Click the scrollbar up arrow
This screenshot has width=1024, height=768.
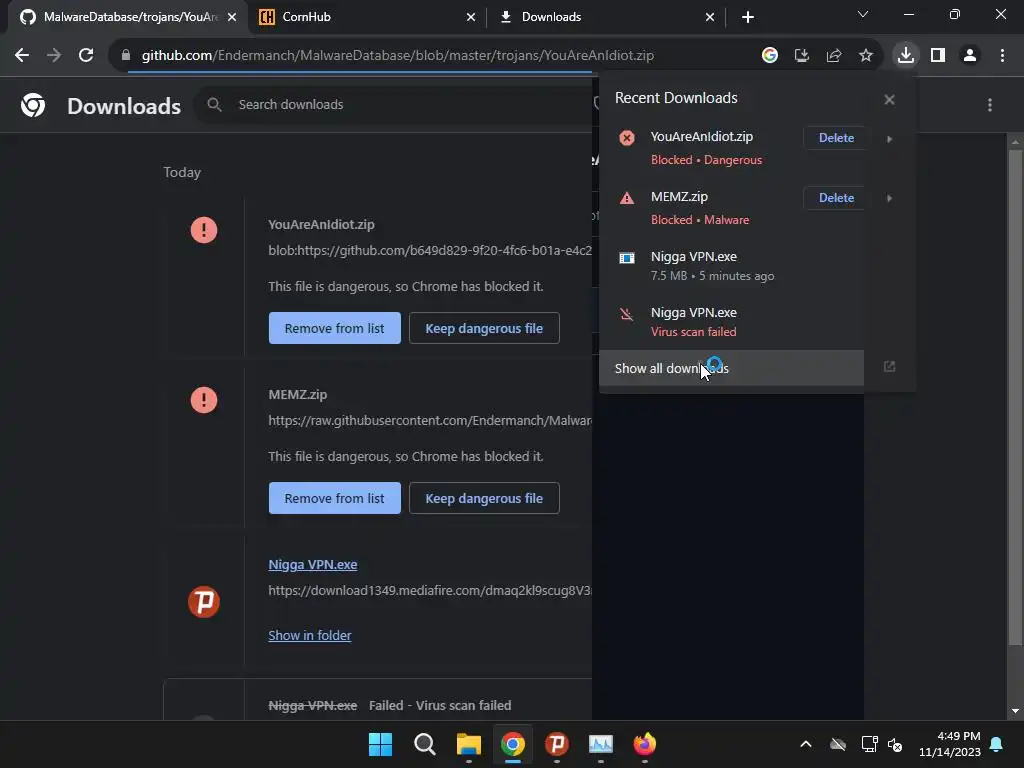coord(1015,141)
